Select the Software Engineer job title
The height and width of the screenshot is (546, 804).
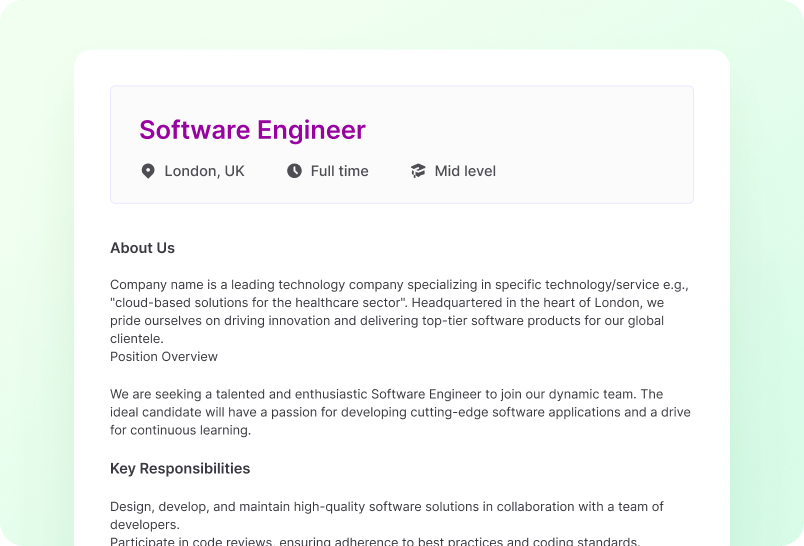(252, 130)
